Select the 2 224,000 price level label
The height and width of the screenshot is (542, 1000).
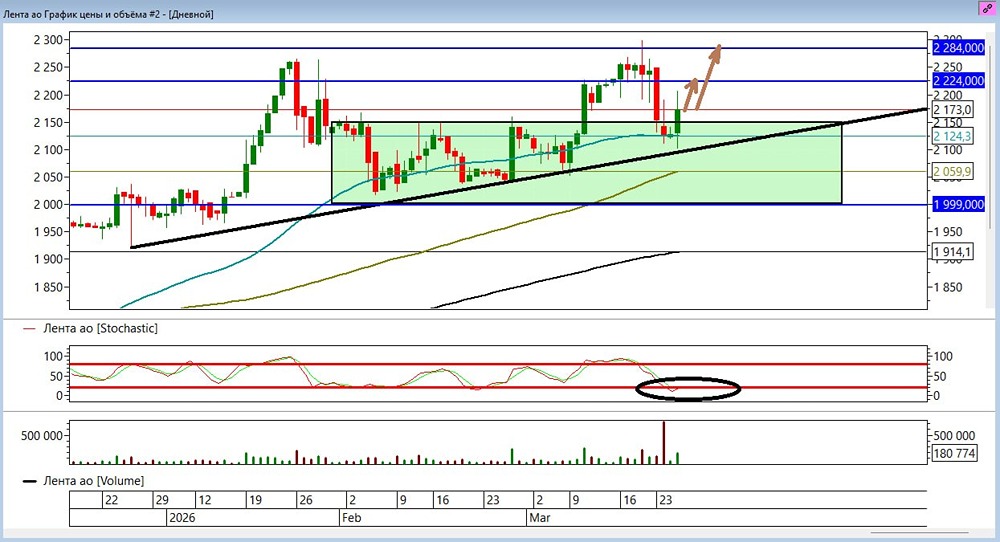(959, 80)
